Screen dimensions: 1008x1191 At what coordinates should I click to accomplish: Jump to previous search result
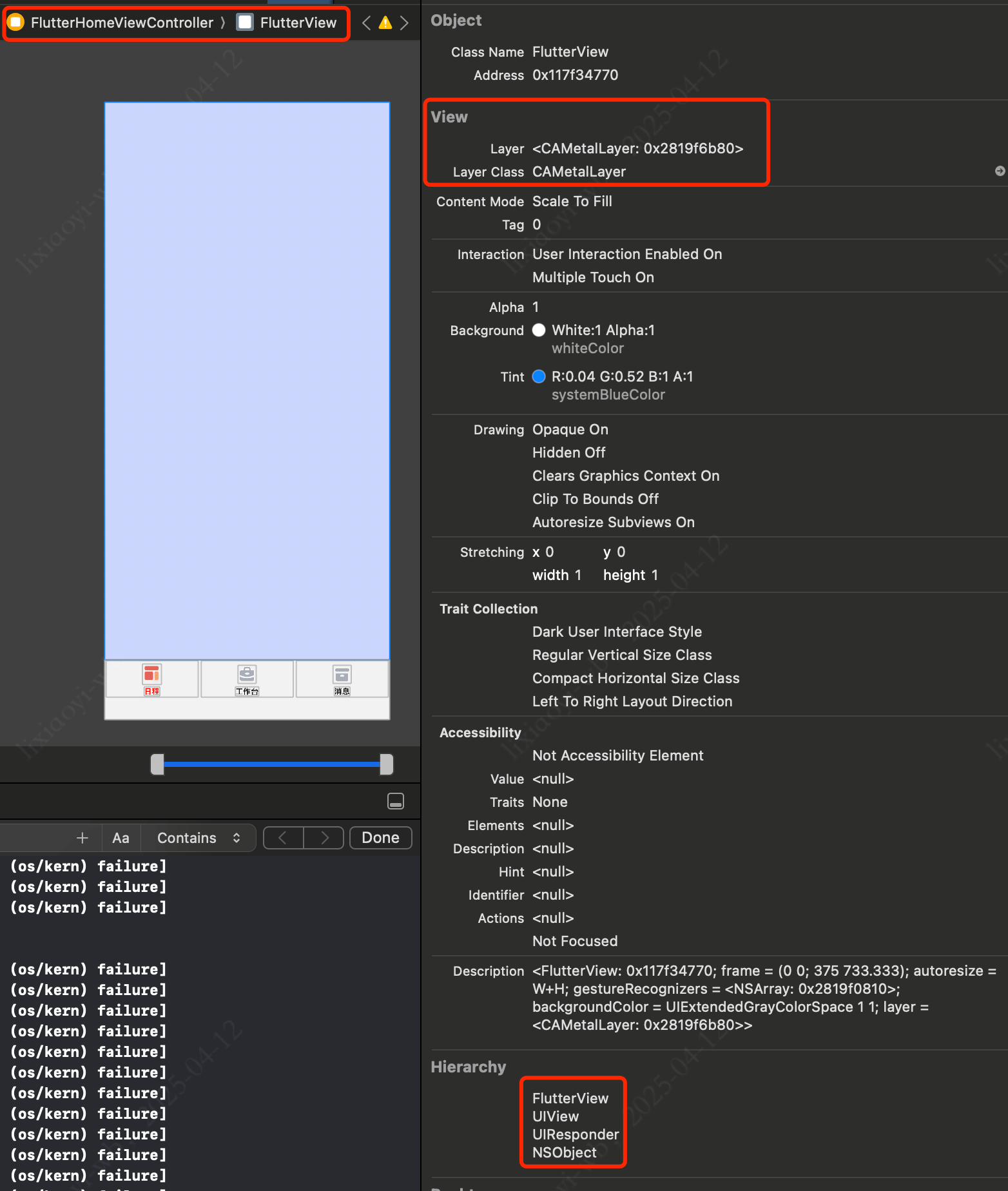pyautogui.click(x=283, y=838)
